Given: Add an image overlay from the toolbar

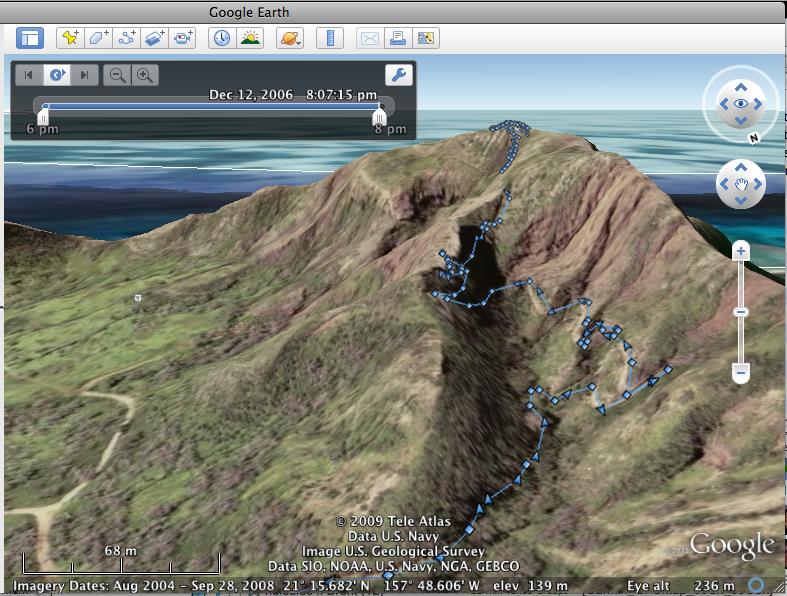Looking at the screenshot, I should pyautogui.click(x=154, y=38).
